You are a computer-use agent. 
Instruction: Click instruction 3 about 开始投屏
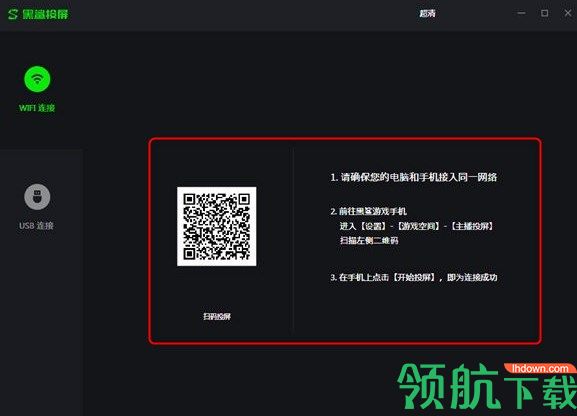pos(414,277)
